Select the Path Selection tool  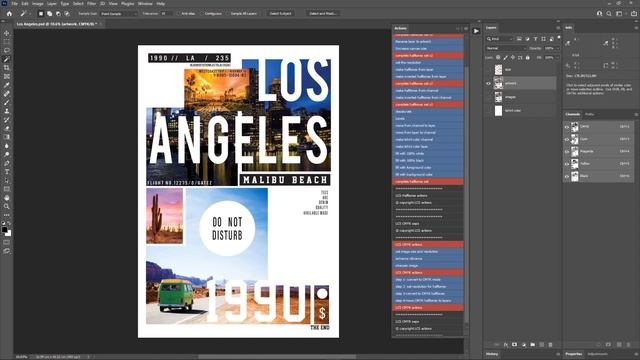[x=7, y=180]
